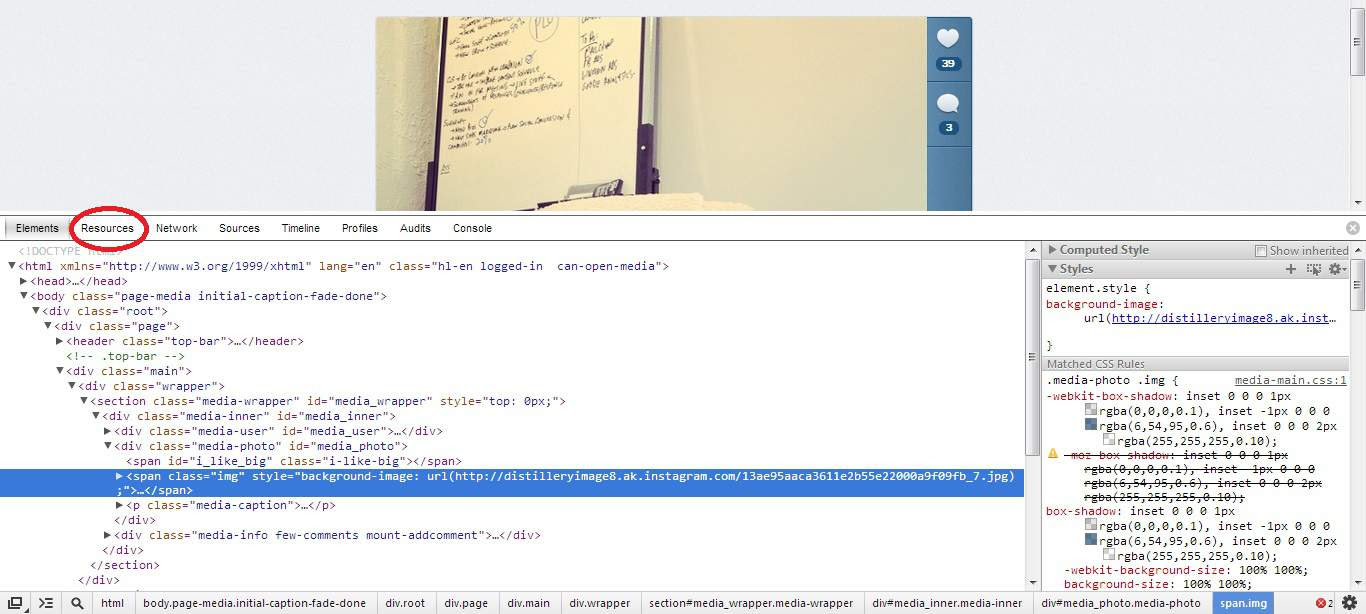Expand the header top-bar node

point(60,341)
